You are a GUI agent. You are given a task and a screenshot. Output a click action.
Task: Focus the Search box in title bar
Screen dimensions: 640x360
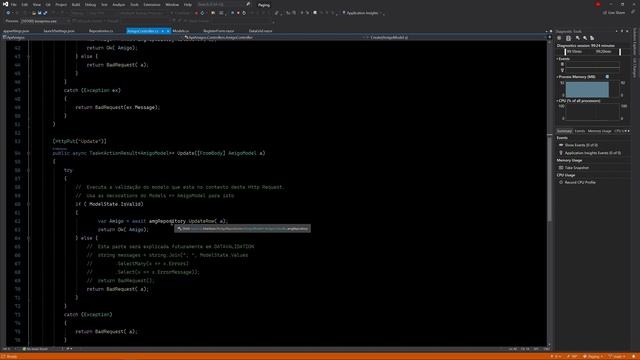223,4
